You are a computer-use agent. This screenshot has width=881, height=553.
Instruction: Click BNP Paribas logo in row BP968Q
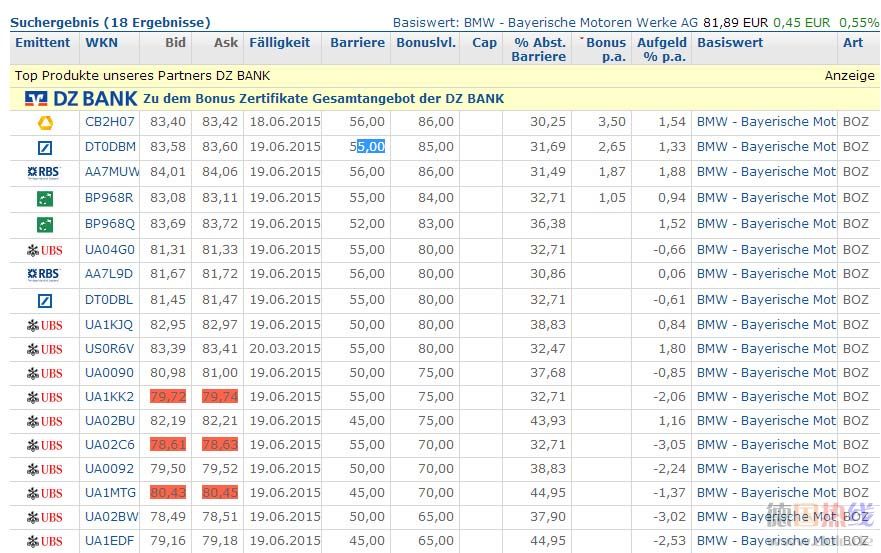point(45,224)
